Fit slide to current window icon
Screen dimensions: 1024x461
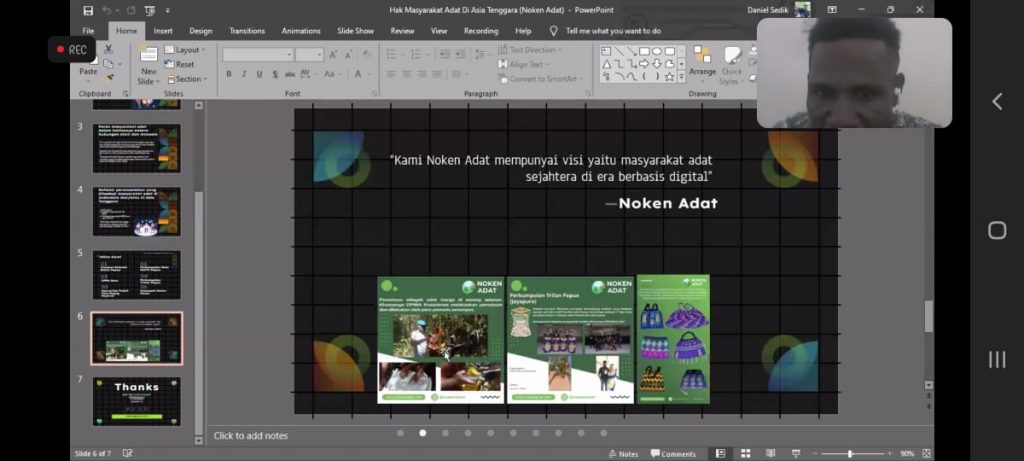[x=926, y=454]
